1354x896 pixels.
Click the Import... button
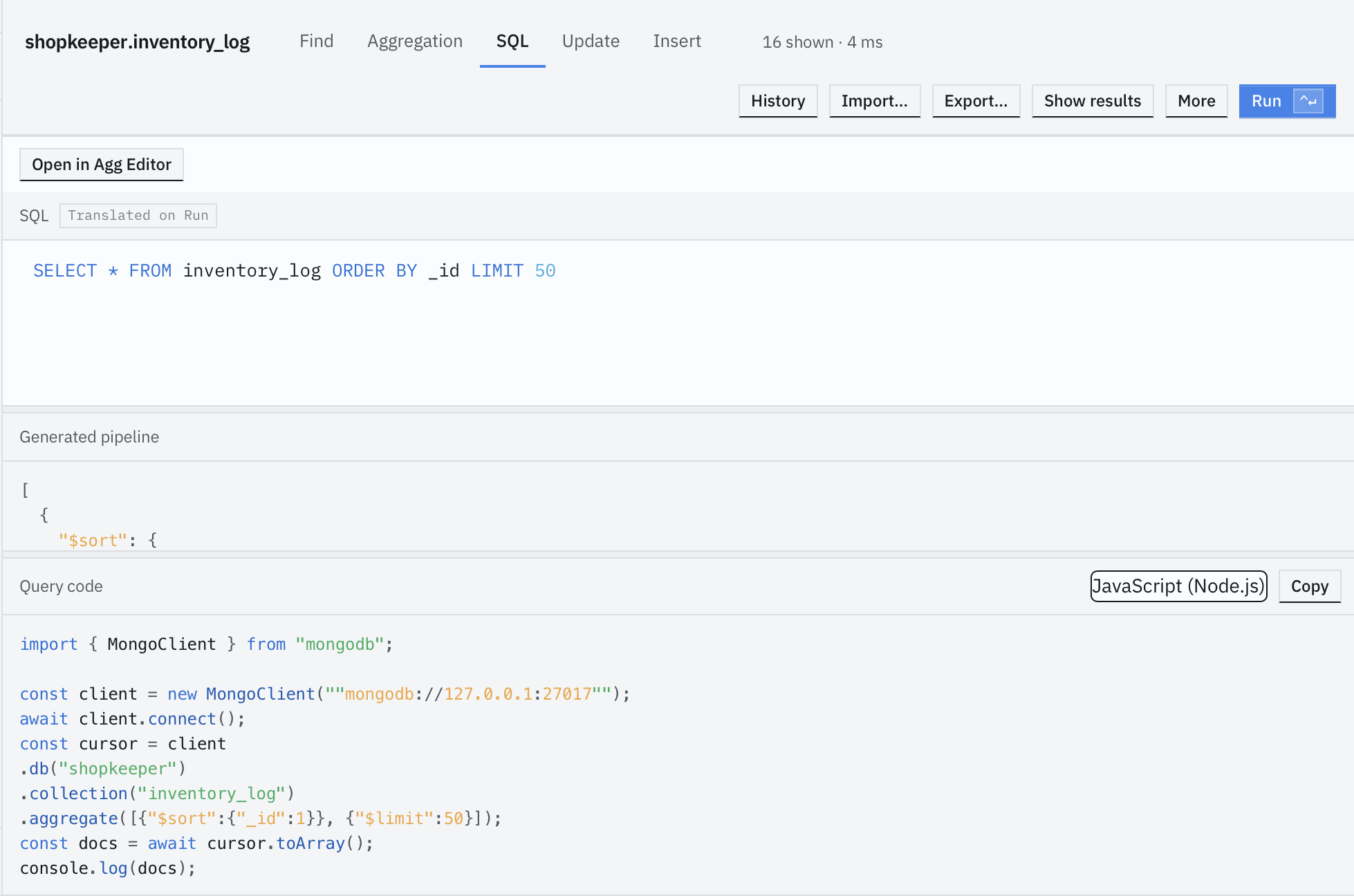pyautogui.click(x=874, y=101)
